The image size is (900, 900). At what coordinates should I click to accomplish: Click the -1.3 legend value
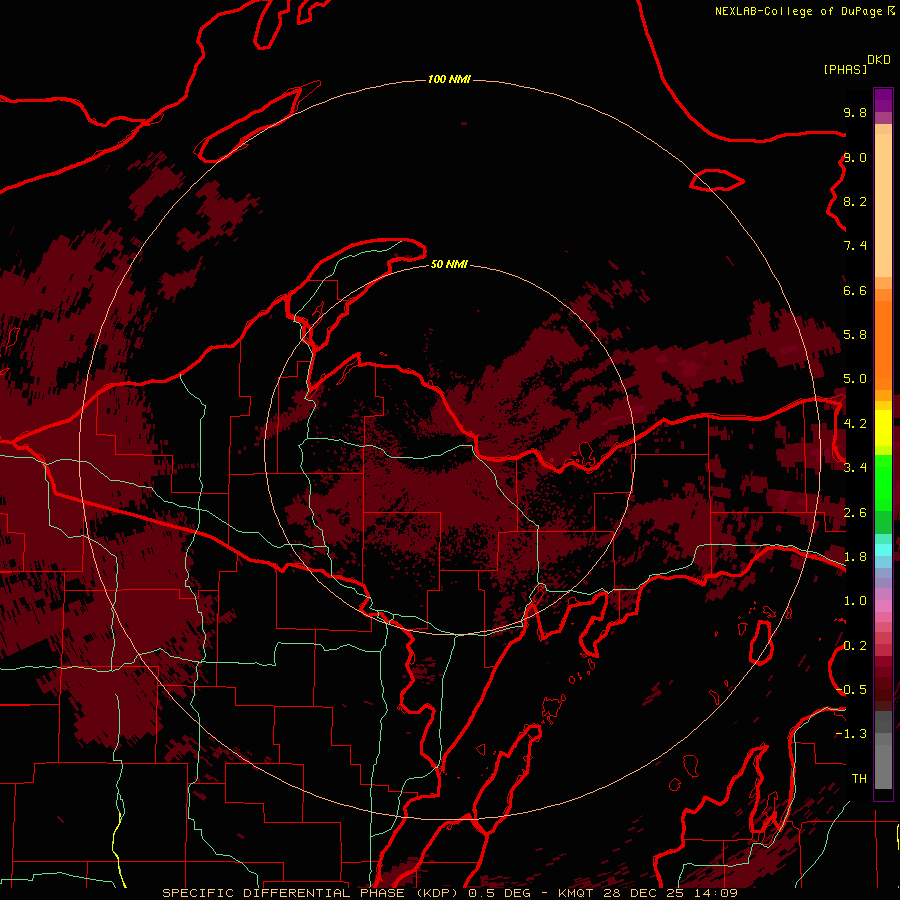coord(851,734)
